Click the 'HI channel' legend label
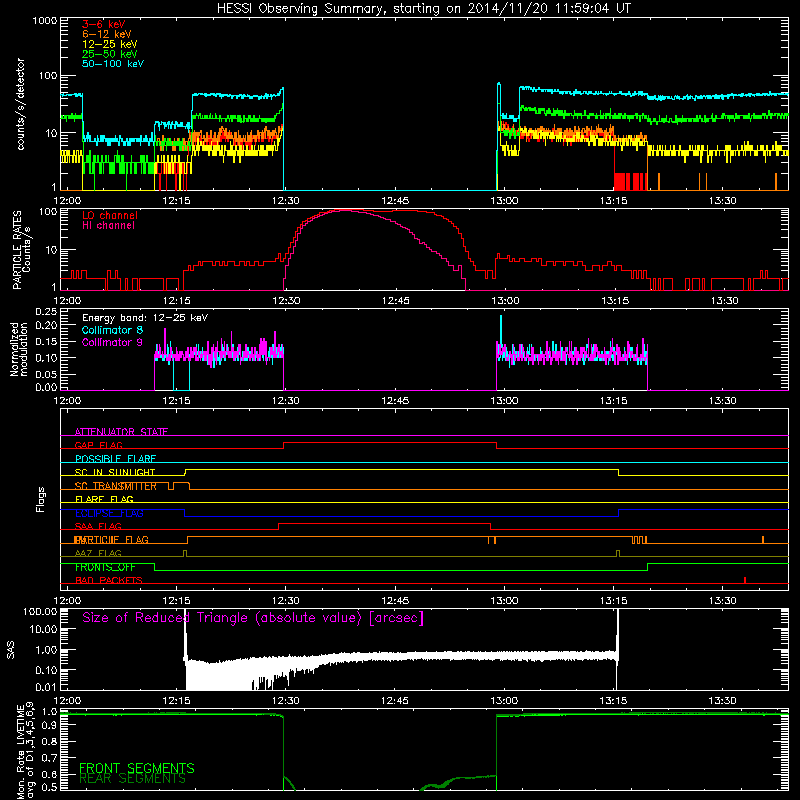This screenshot has height=800, width=800. [108, 226]
